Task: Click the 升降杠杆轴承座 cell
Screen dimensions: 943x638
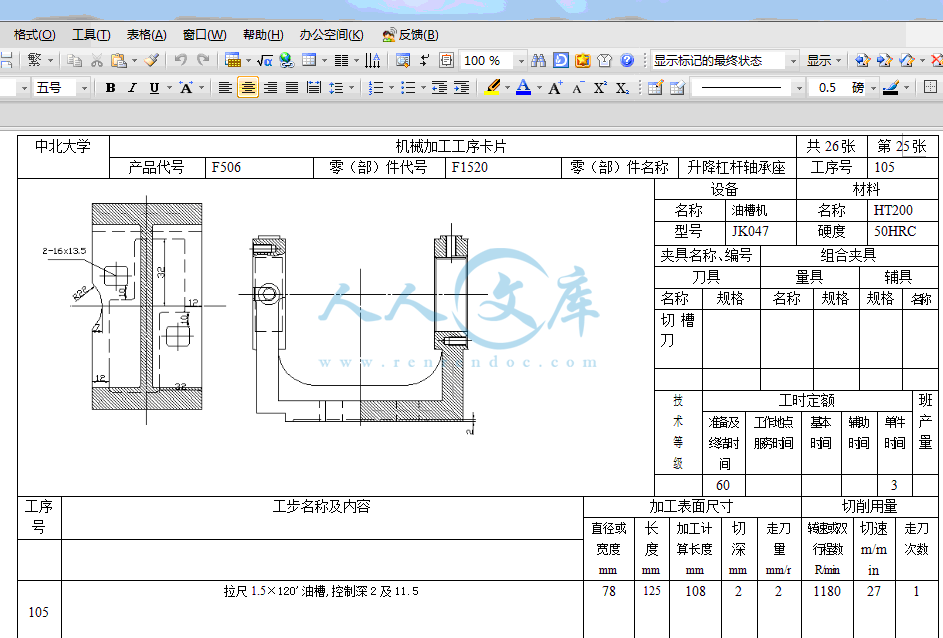Action: (737, 167)
